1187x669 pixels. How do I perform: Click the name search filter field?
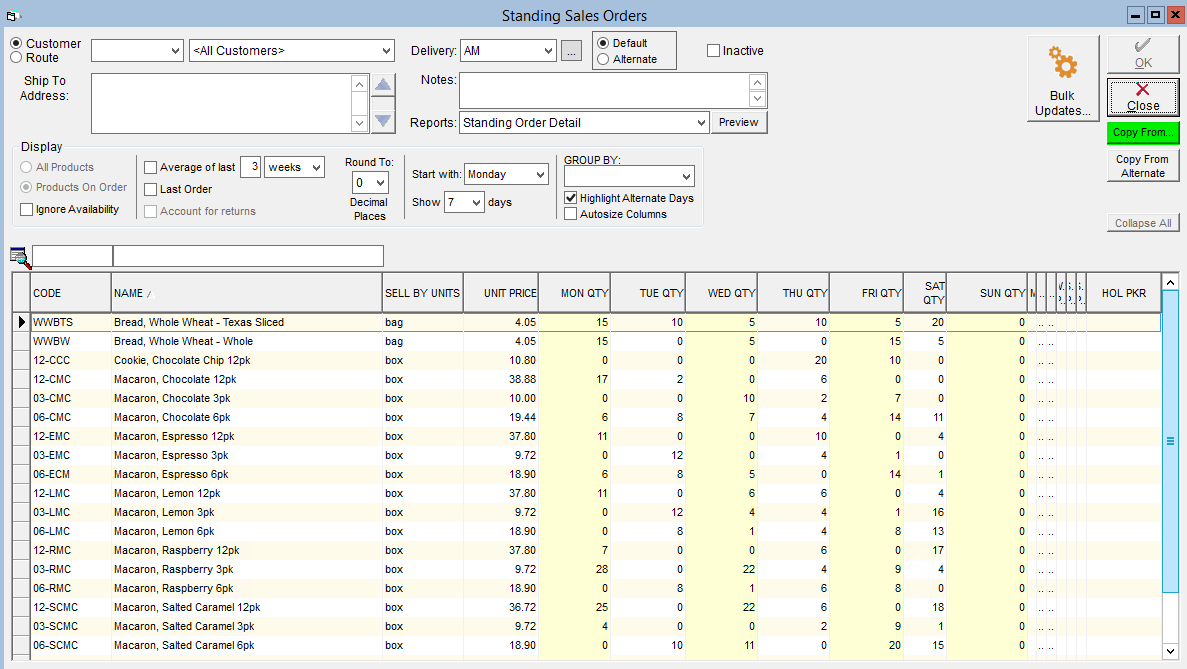click(248, 256)
